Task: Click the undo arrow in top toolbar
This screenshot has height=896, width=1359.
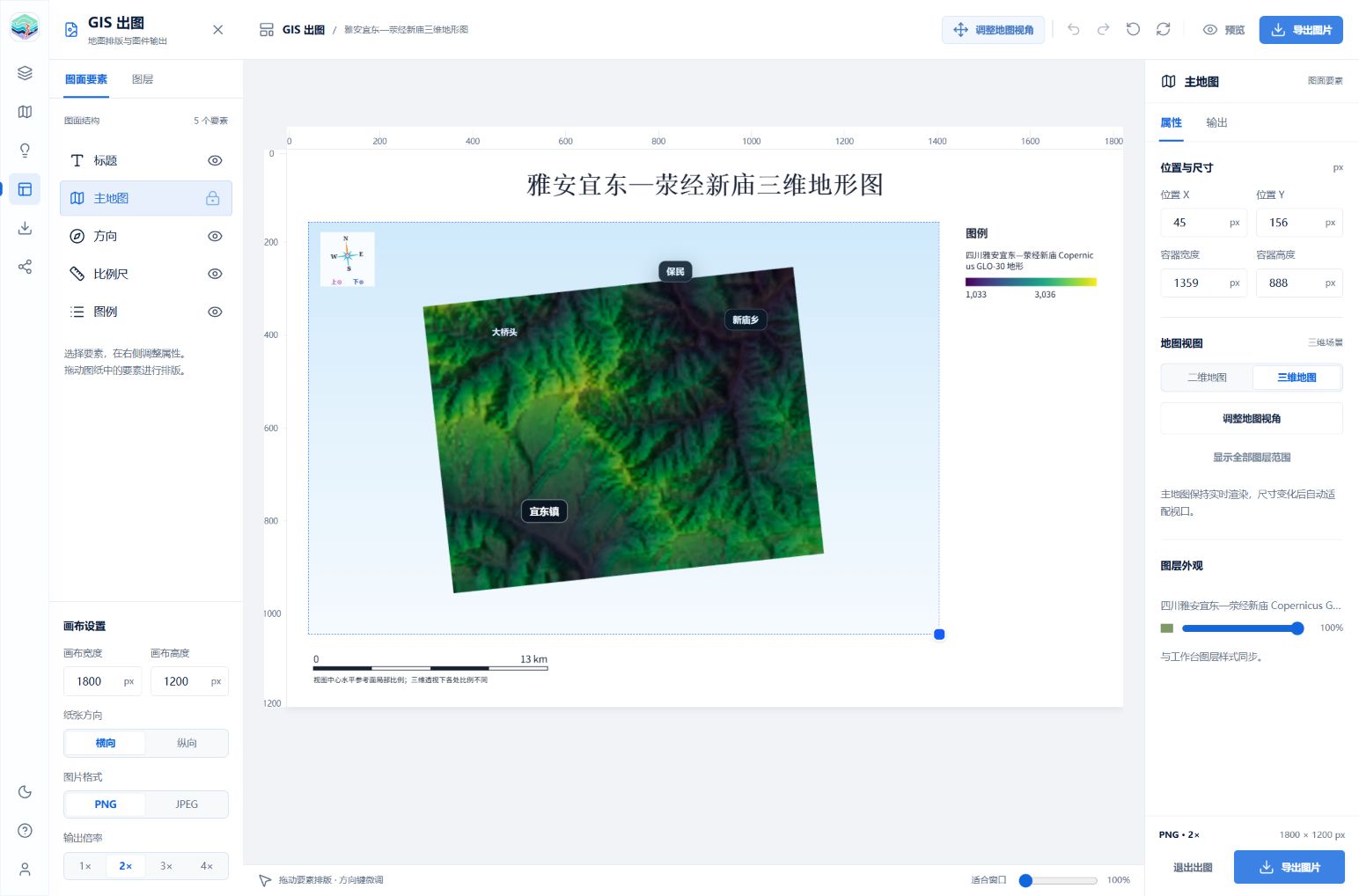Action: pos(1074,30)
